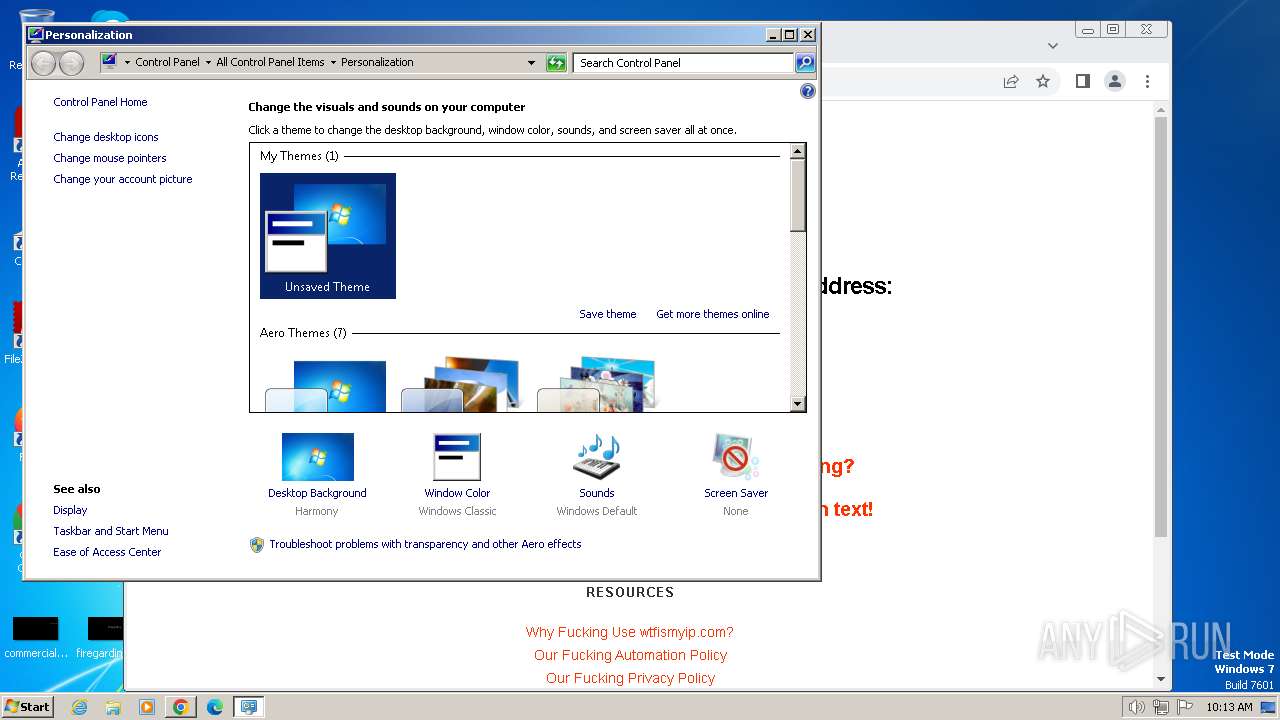The height and width of the screenshot is (720, 1280).
Task: Click the volume icon in system tray
Action: [x=1136, y=707]
